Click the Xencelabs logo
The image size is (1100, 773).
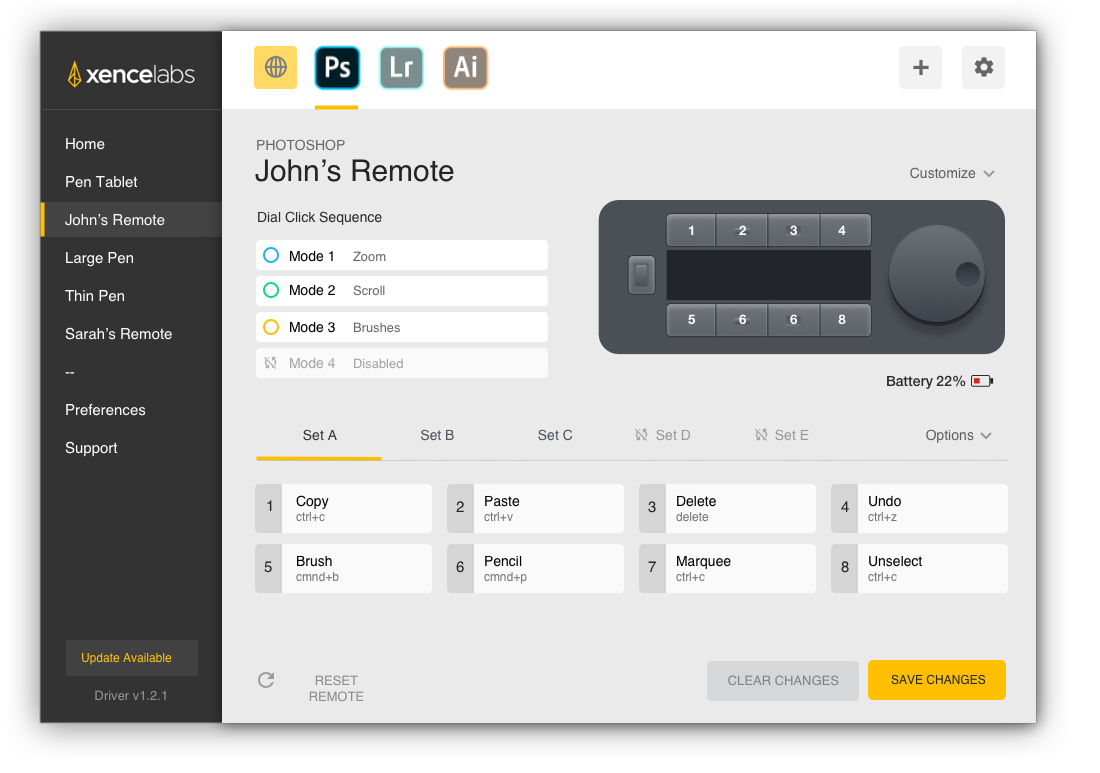[x=131, y=74]
